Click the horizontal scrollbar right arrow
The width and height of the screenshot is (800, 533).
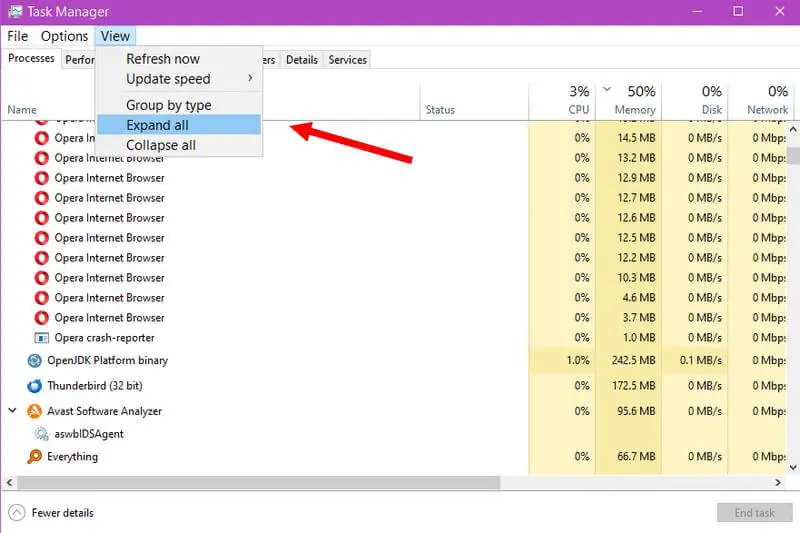click(x=778, y=483)
